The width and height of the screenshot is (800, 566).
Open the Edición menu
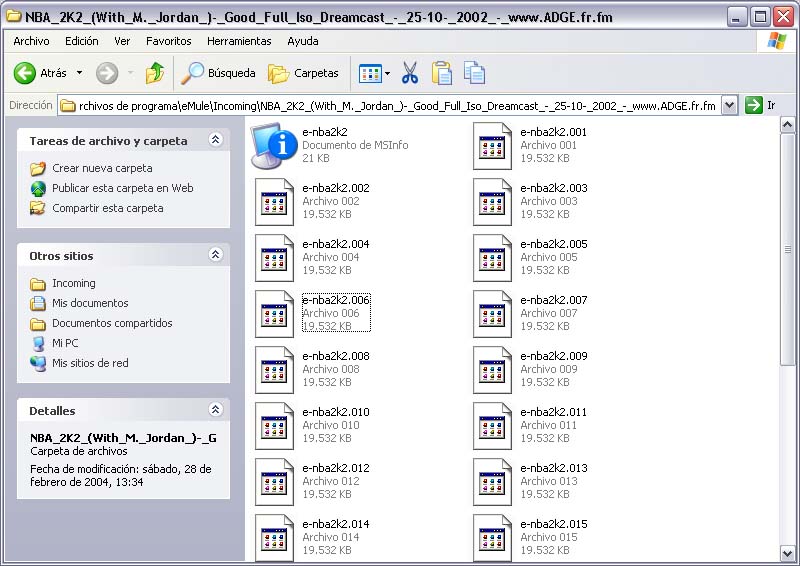pyautogui.click(x=82, y=41)
